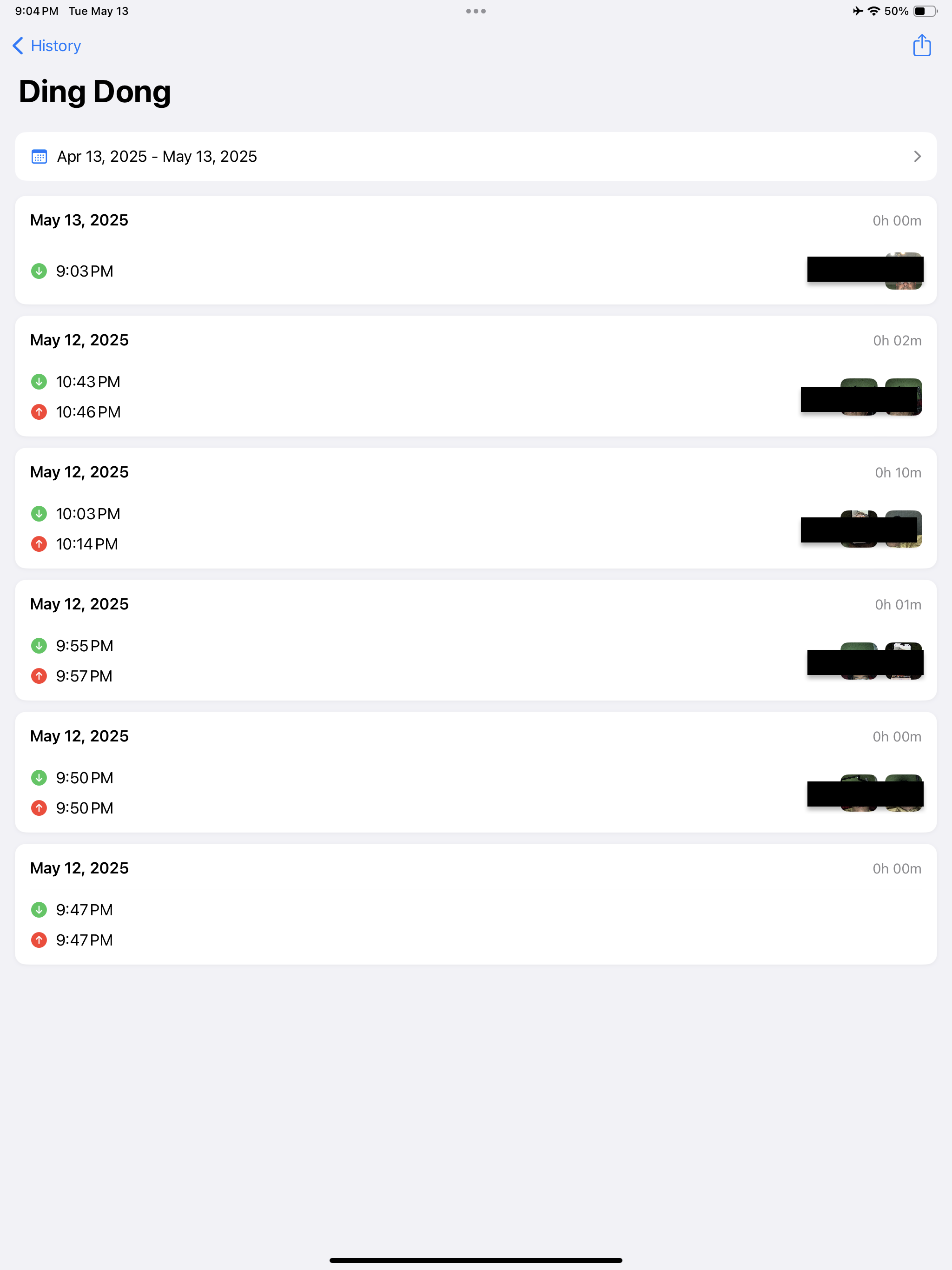This screenshot has width=952, height=1270.
Task: Tap red check-out icon at 9:57 PM
Action: point(39,676)
